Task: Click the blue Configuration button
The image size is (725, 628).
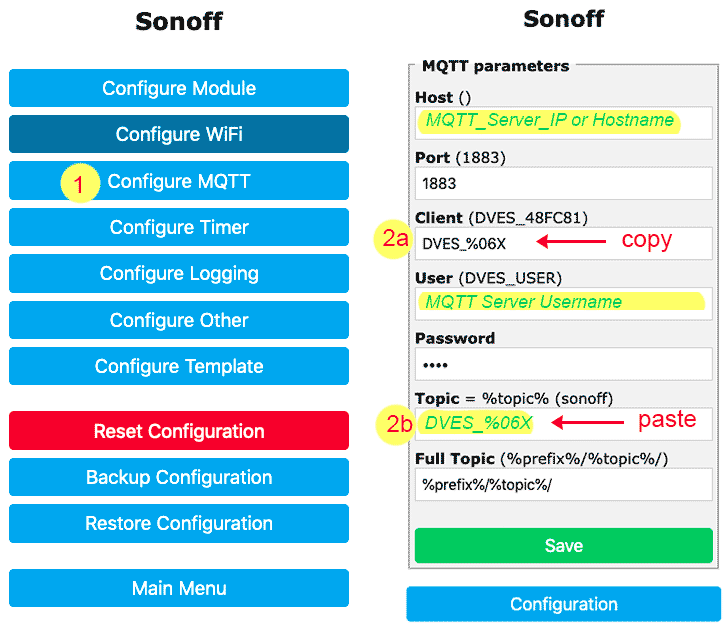Action: (x=564, y=604)
